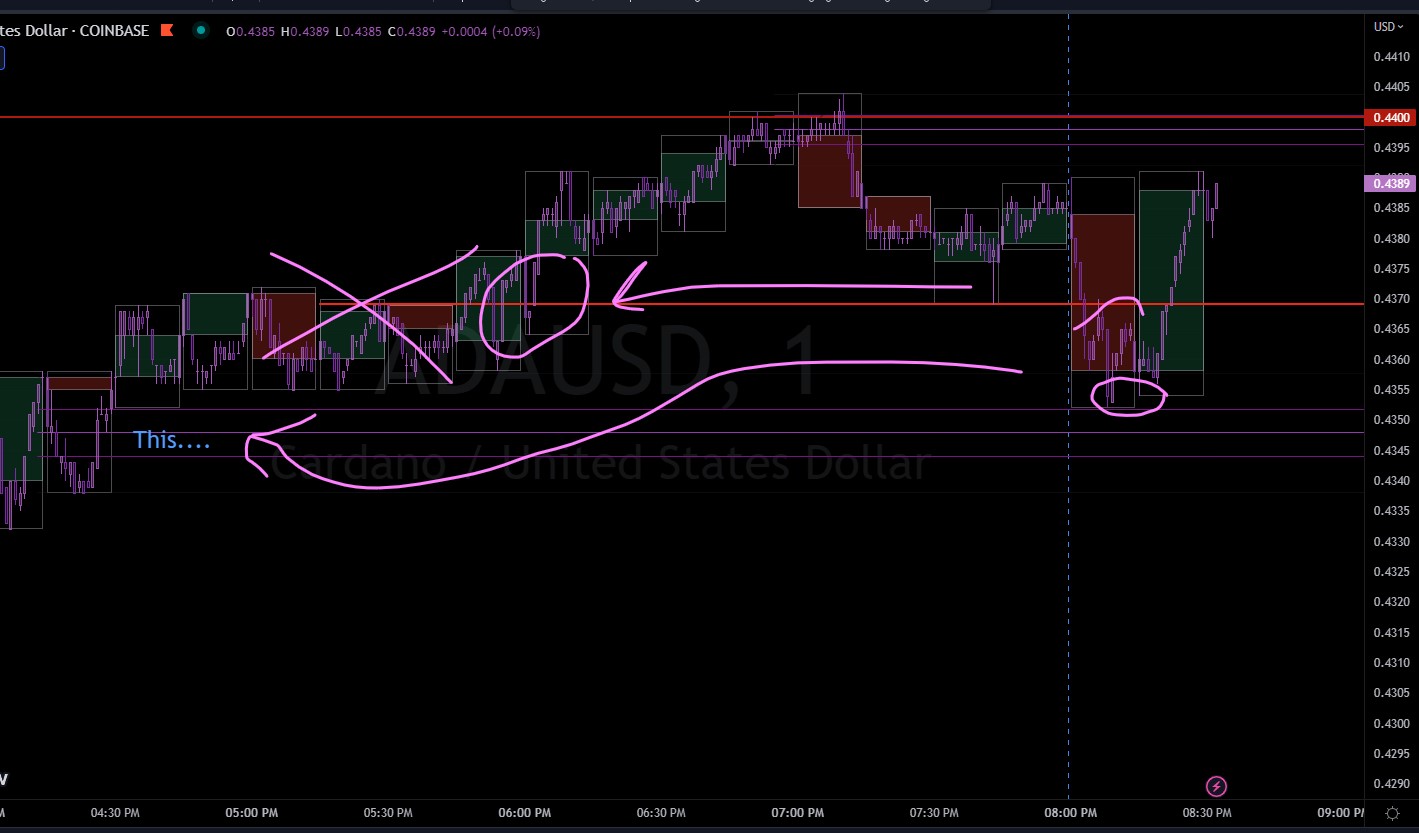Click the 0.4410 price scale label
This screenshot has height=833, width=1419.
(1391, 57)
